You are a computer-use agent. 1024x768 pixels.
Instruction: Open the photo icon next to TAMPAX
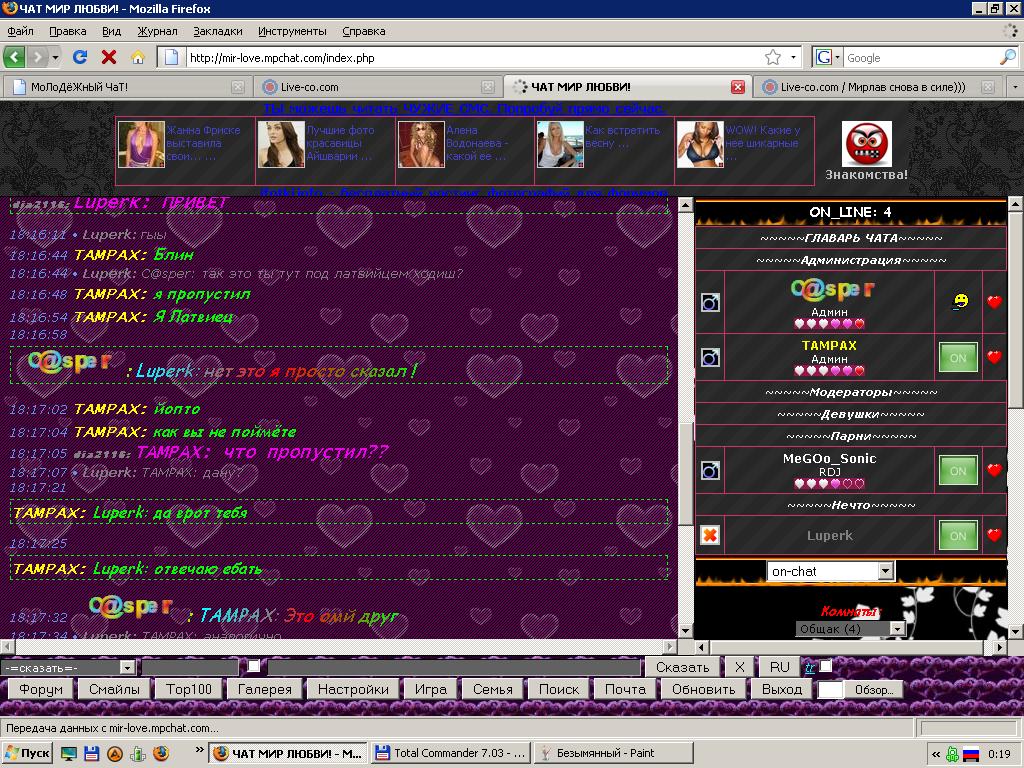tap(710, 357)
